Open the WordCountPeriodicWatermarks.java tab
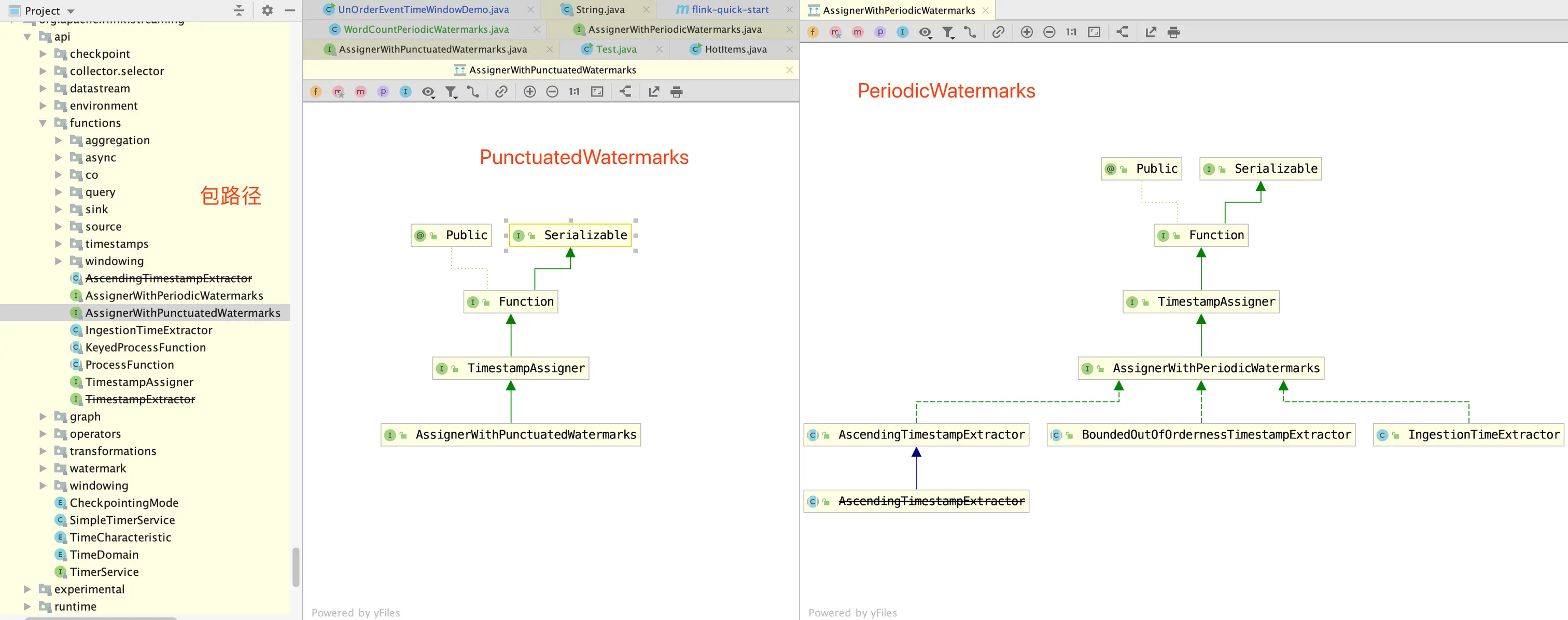 [x=426, y=29]
